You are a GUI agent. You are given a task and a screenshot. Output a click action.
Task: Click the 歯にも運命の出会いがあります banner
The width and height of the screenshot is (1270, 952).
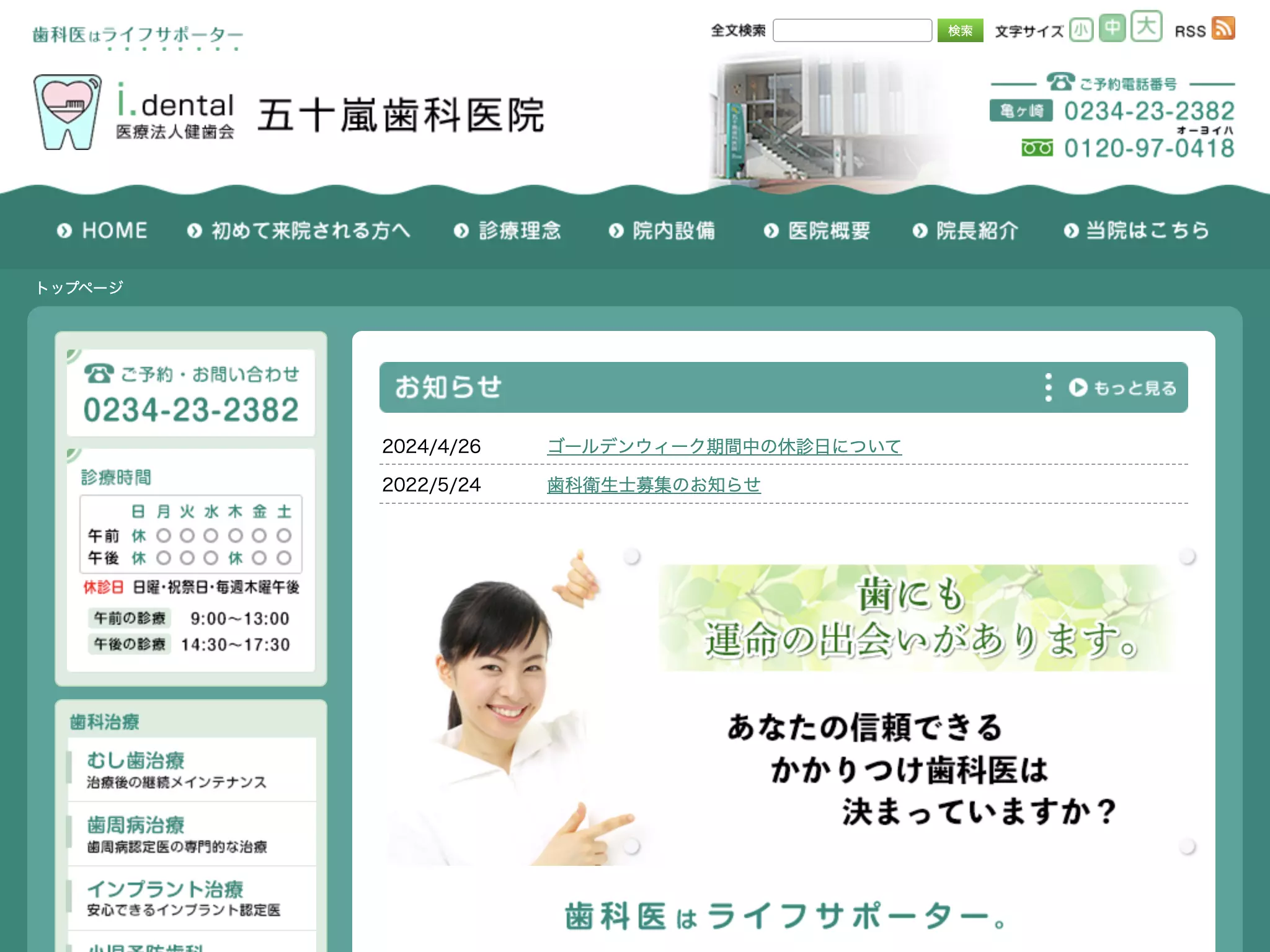coord(916,617)
